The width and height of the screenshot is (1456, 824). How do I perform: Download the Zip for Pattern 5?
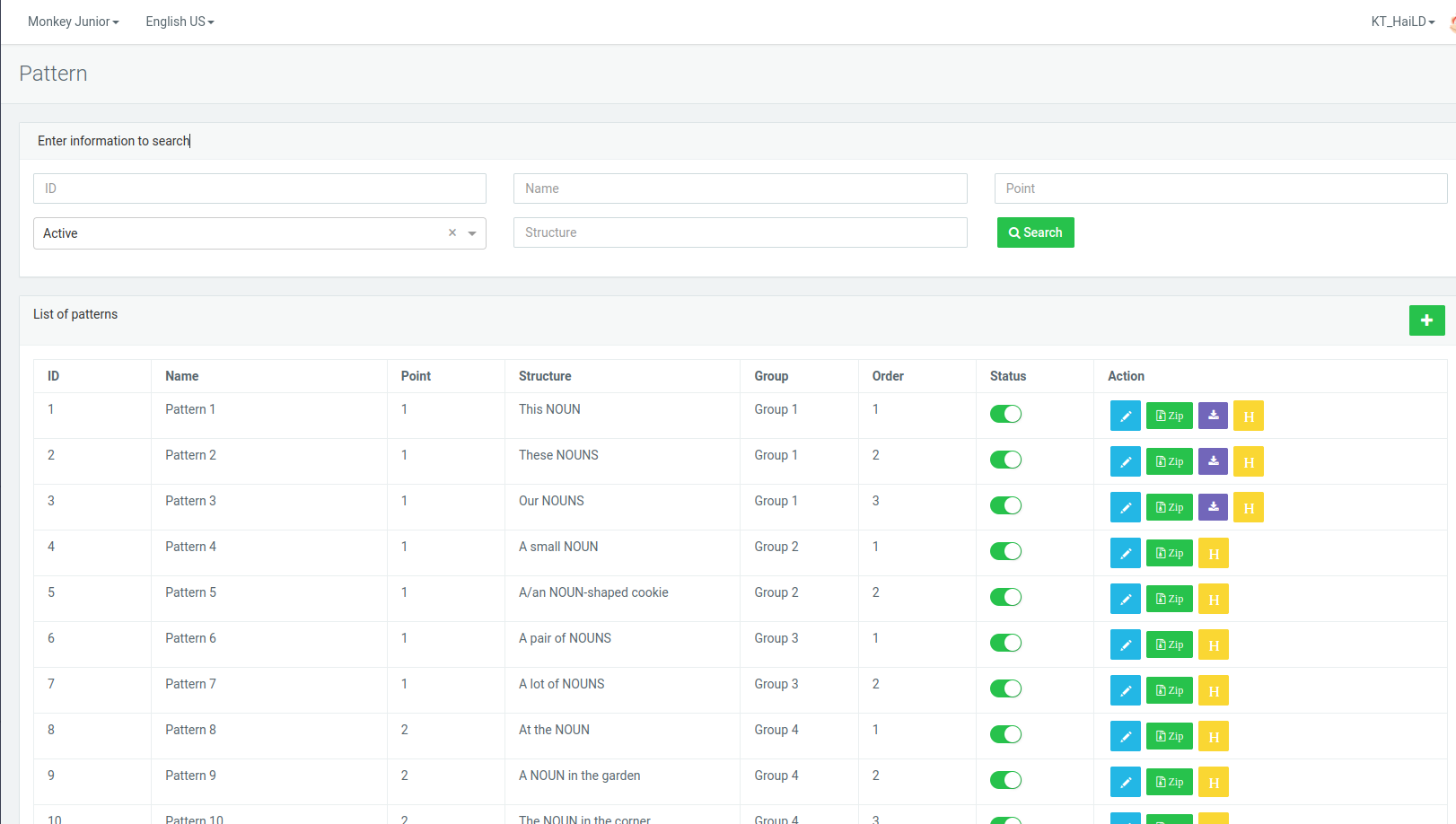[1169, 599]
